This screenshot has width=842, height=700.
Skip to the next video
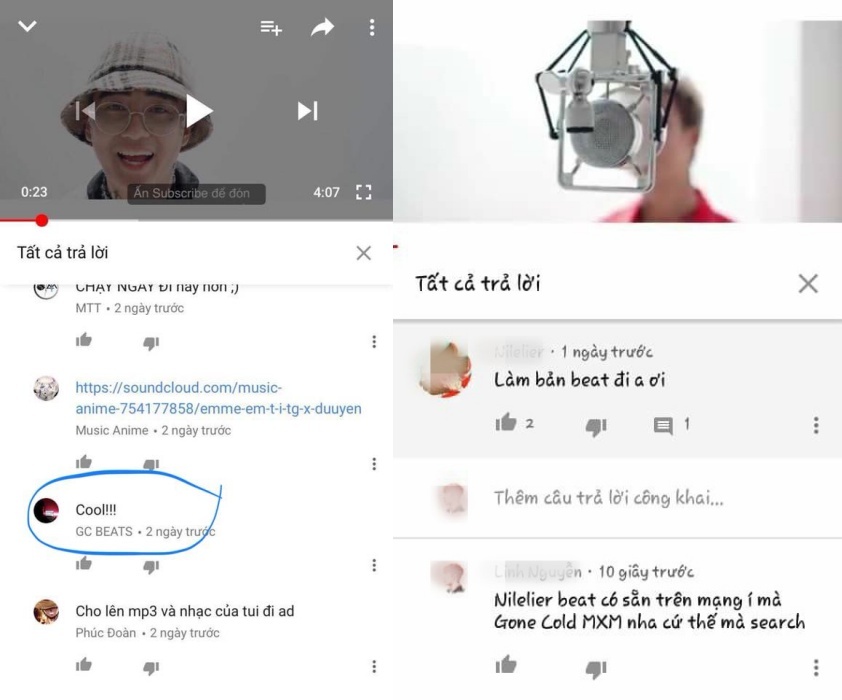click(x=308, y=111)
